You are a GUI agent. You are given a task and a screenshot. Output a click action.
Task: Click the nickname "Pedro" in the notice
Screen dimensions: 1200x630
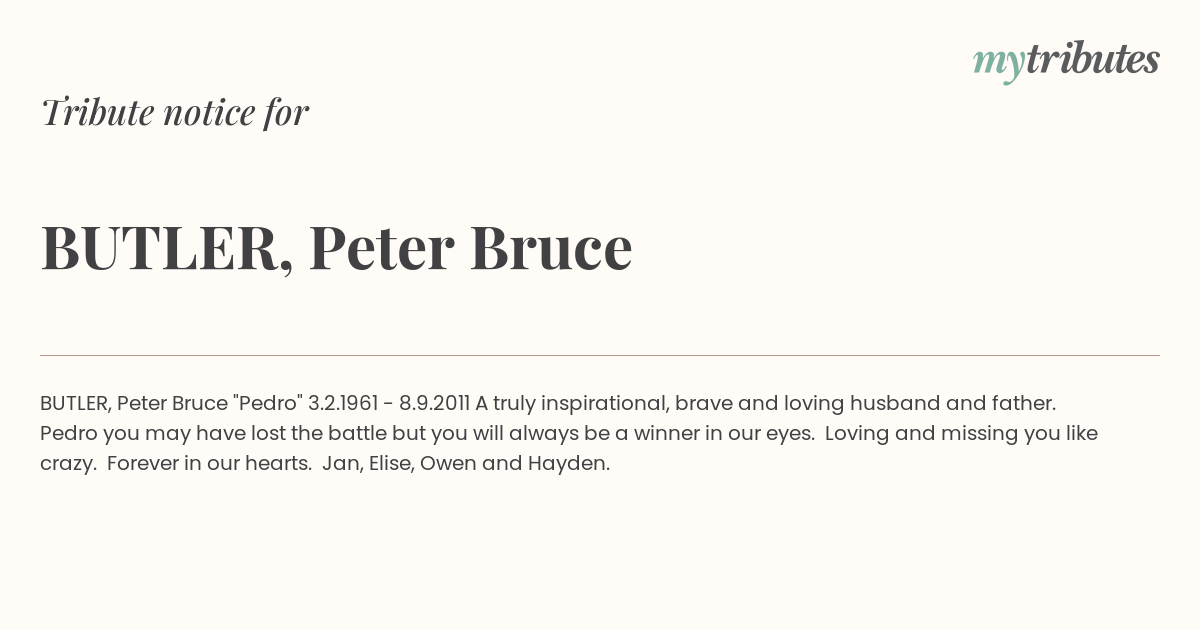(x=267, y=403)
